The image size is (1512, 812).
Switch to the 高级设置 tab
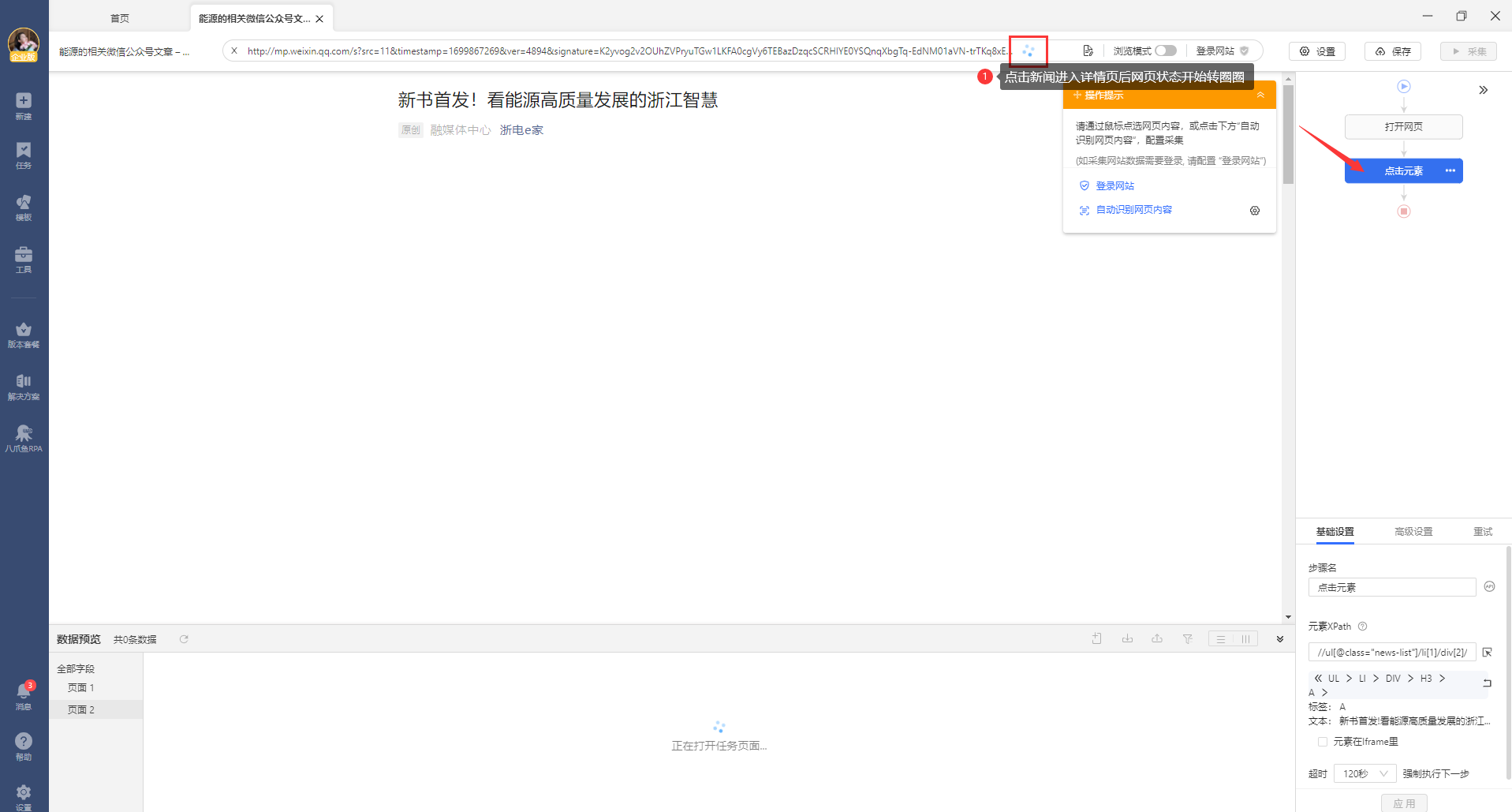(1413, 532)
